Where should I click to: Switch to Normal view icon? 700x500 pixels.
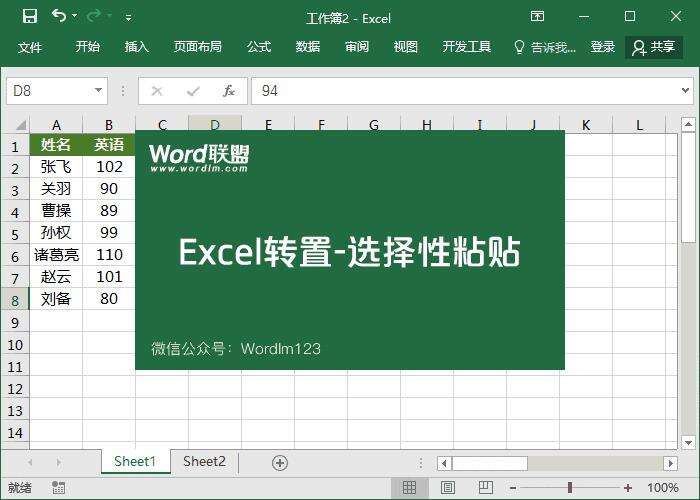pyautogui.click(x=409, y=487)
